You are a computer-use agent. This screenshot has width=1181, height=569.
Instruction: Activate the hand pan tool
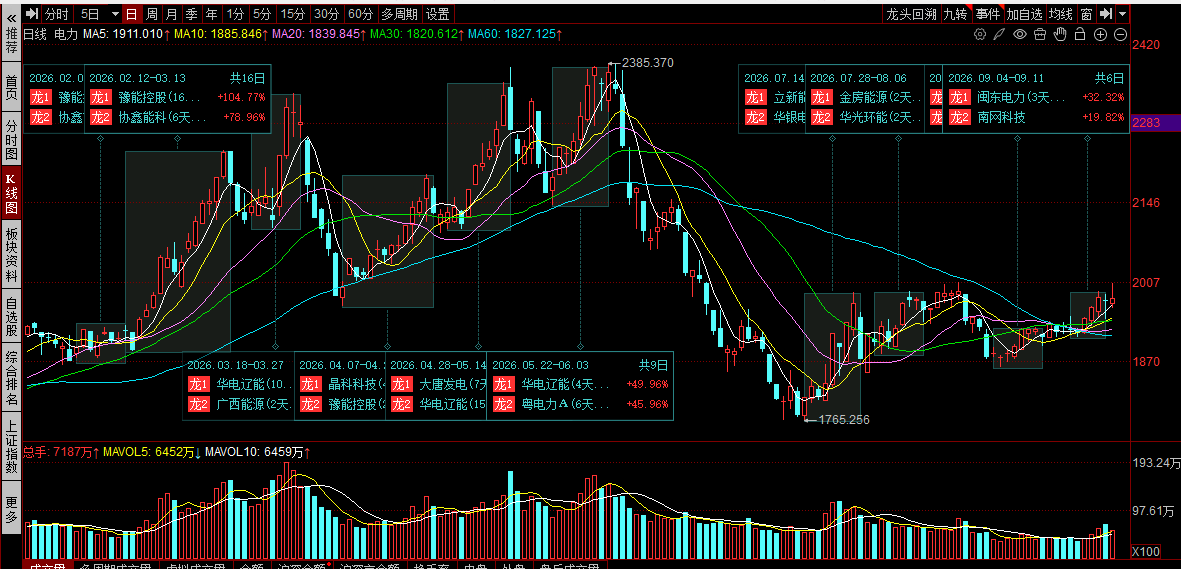coord(1060,34)
